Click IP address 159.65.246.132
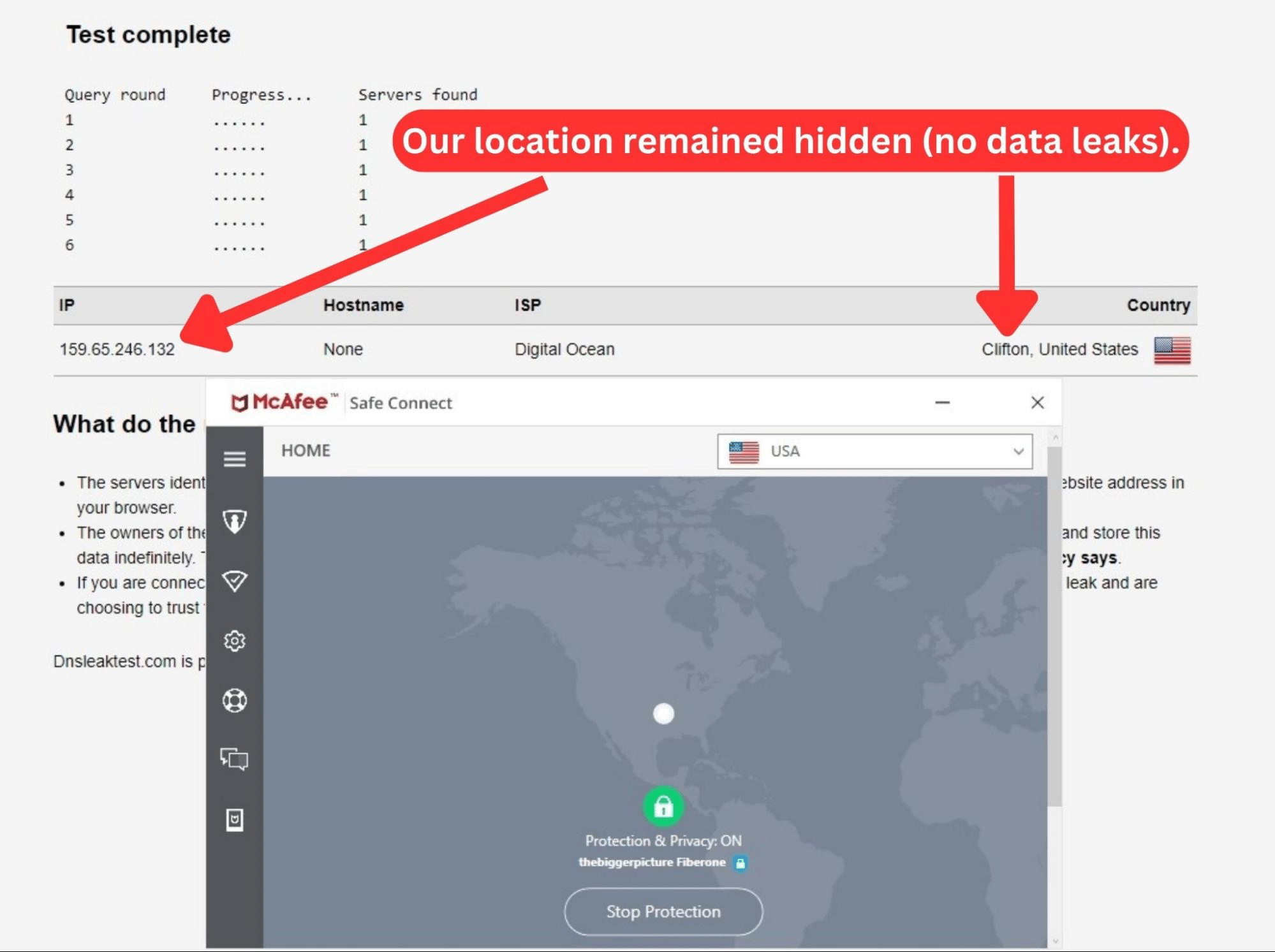 pos(117,349)
